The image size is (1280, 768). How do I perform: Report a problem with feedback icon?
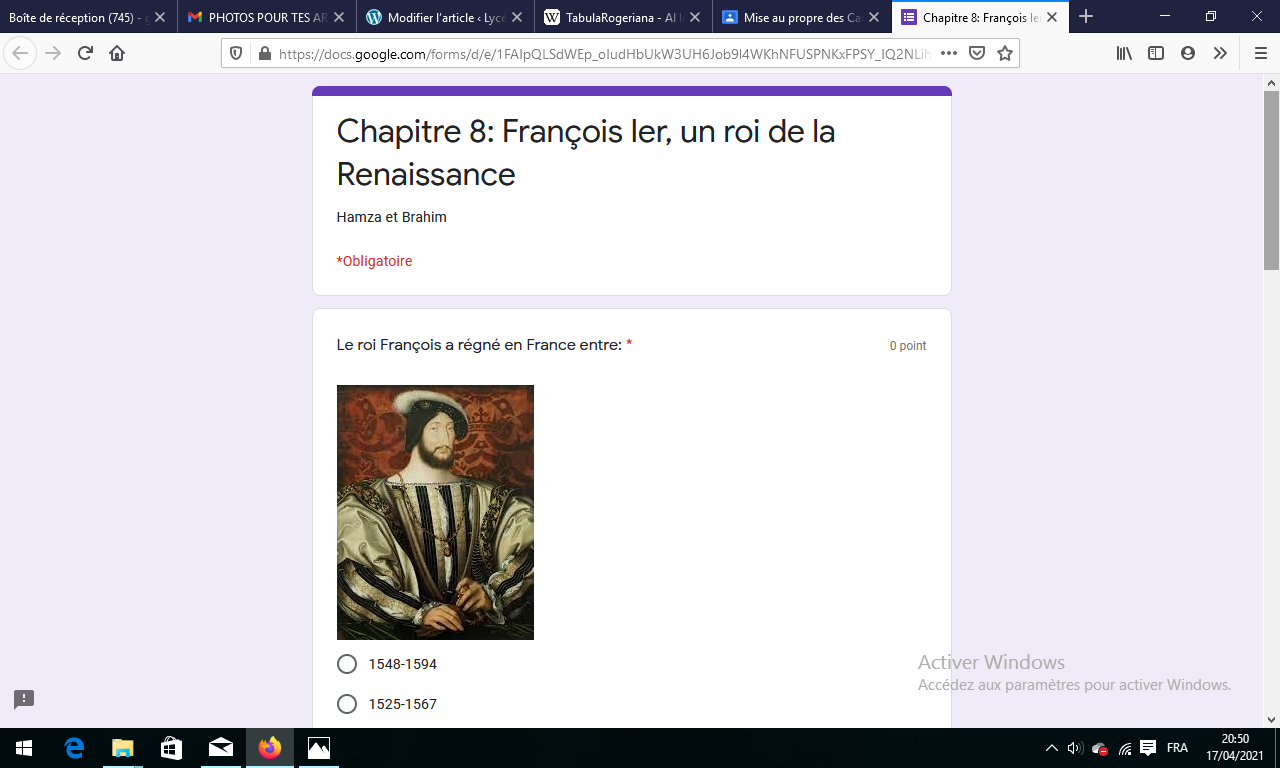pos(24,699)
